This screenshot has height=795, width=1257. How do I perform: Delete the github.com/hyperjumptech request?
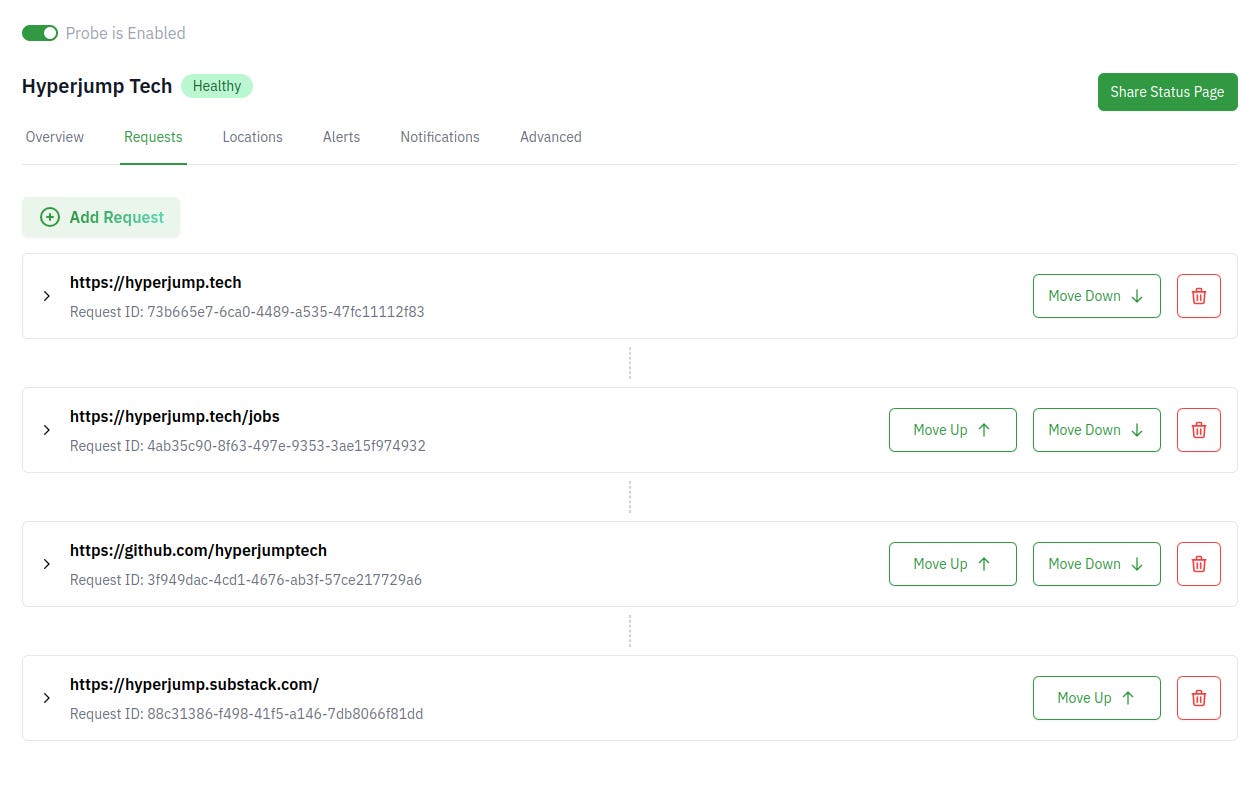click(x=1198, y=564)
